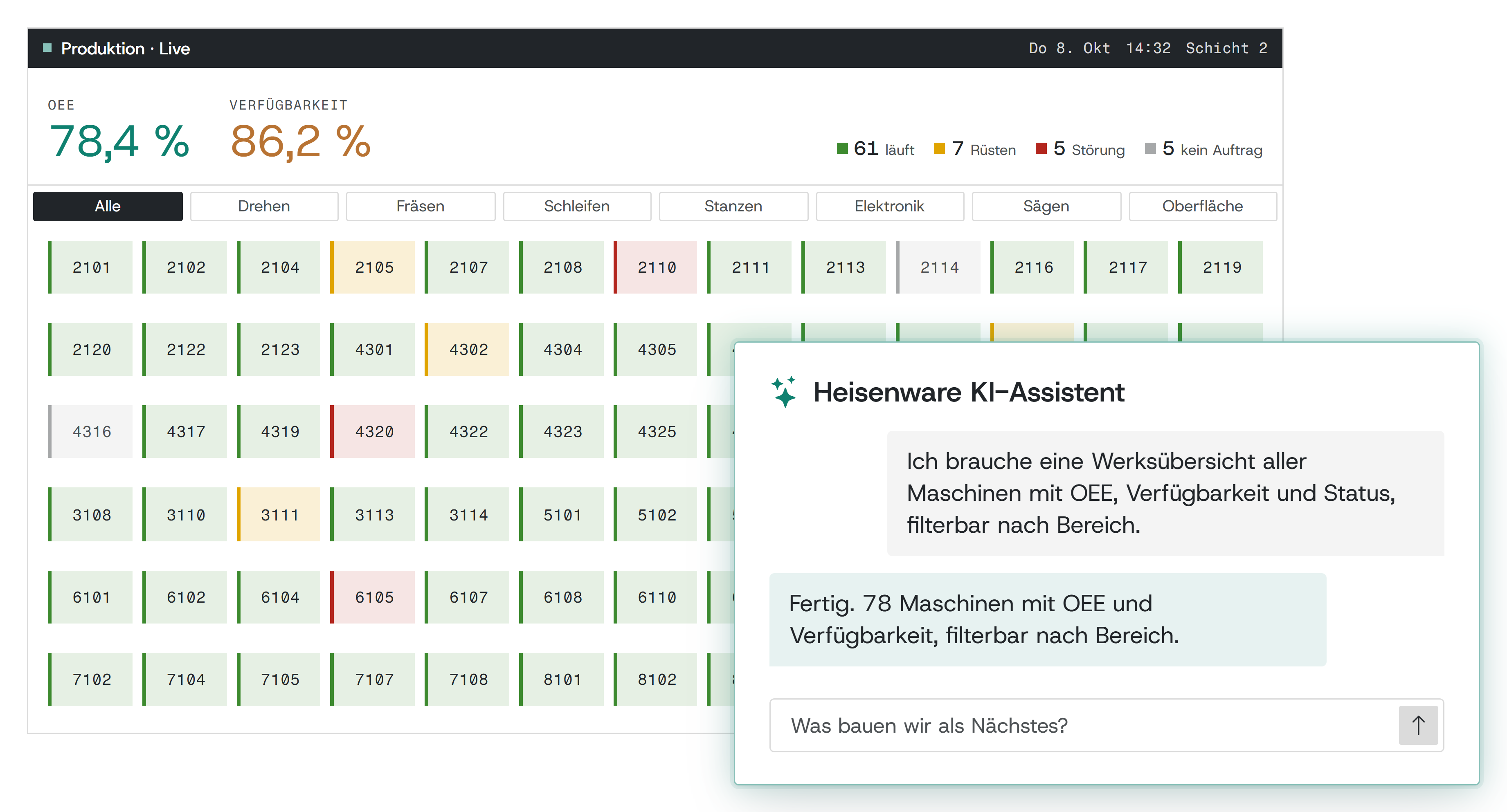Click machine tile 2107
Image resolution: width=1507 pixels, height=812 pixels.
(467, 267)
